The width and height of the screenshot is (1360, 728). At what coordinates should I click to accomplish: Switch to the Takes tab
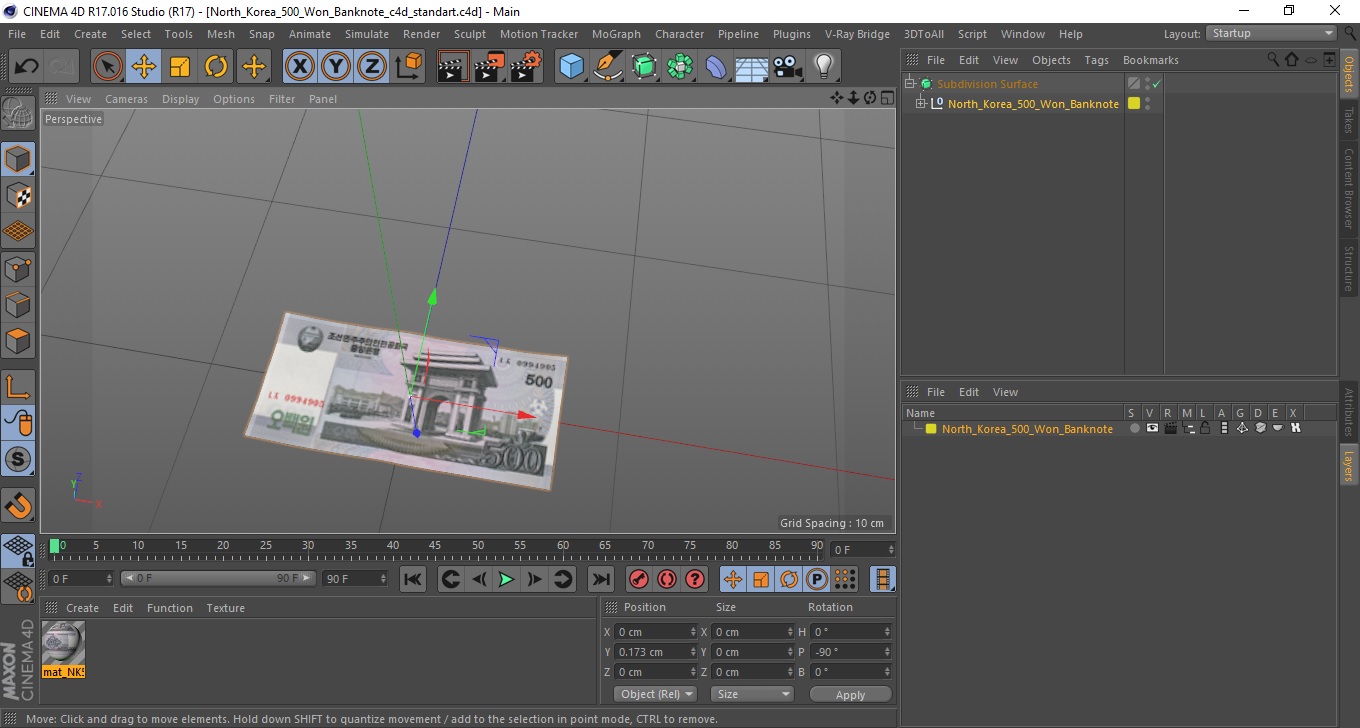coord(1349,119)
